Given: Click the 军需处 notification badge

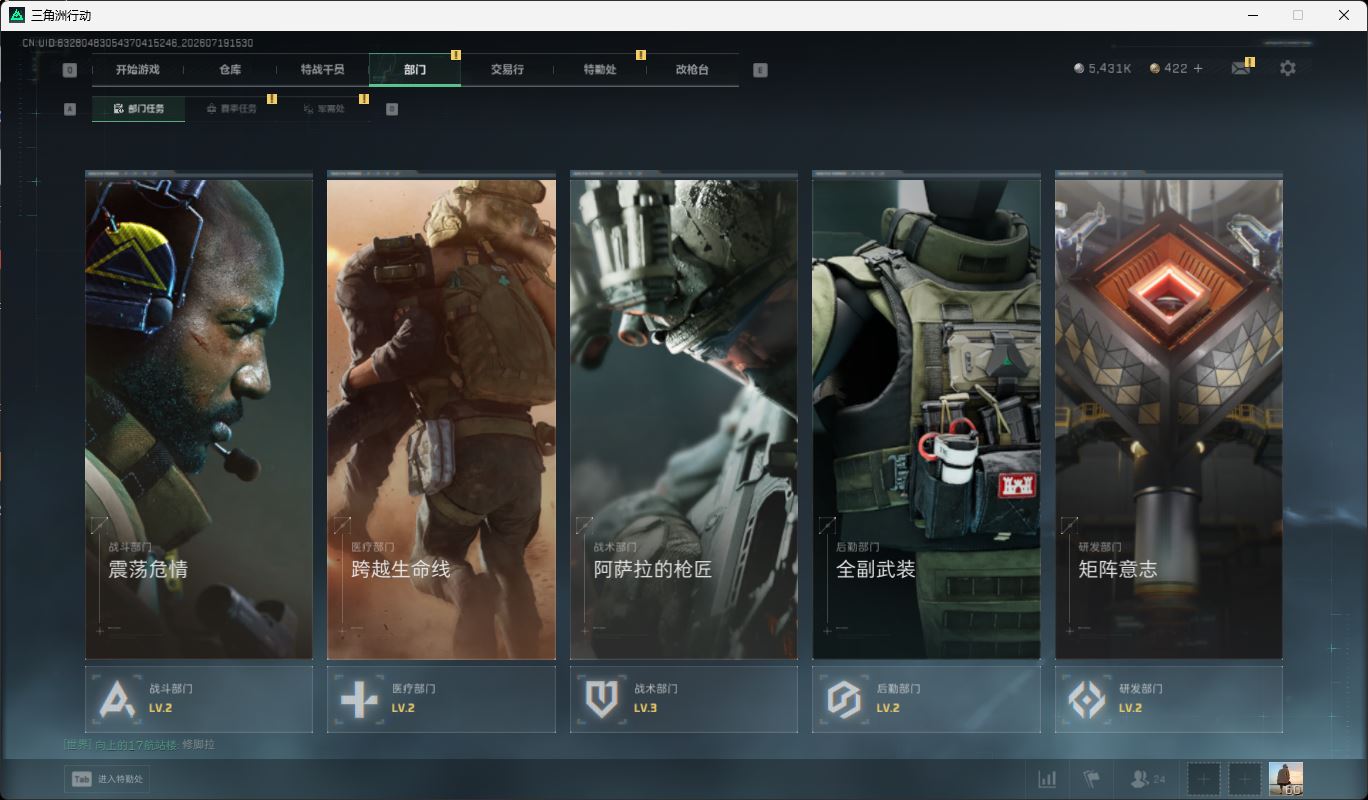Looking at the screenshot, I should coord(364,99).
